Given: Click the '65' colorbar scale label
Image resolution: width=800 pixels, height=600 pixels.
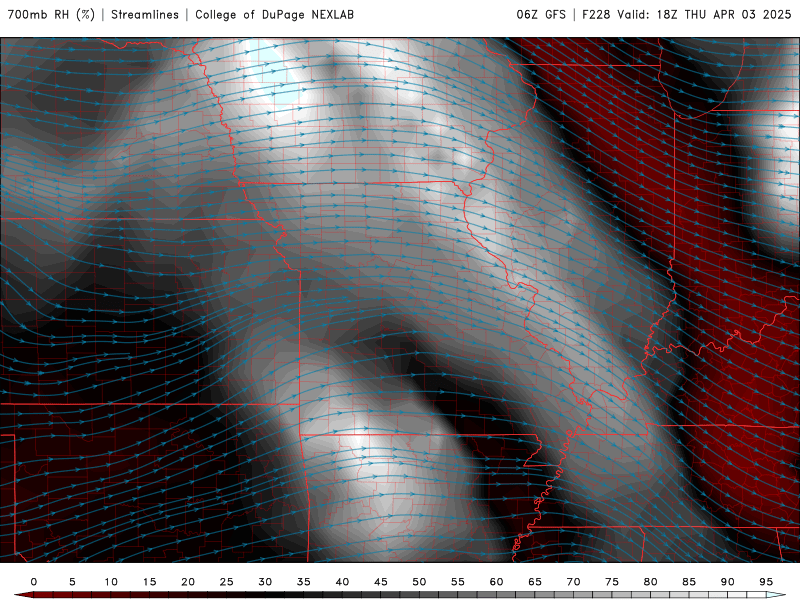Looking at the screenshot, I should pyautogui.click(x=535, y=582).
